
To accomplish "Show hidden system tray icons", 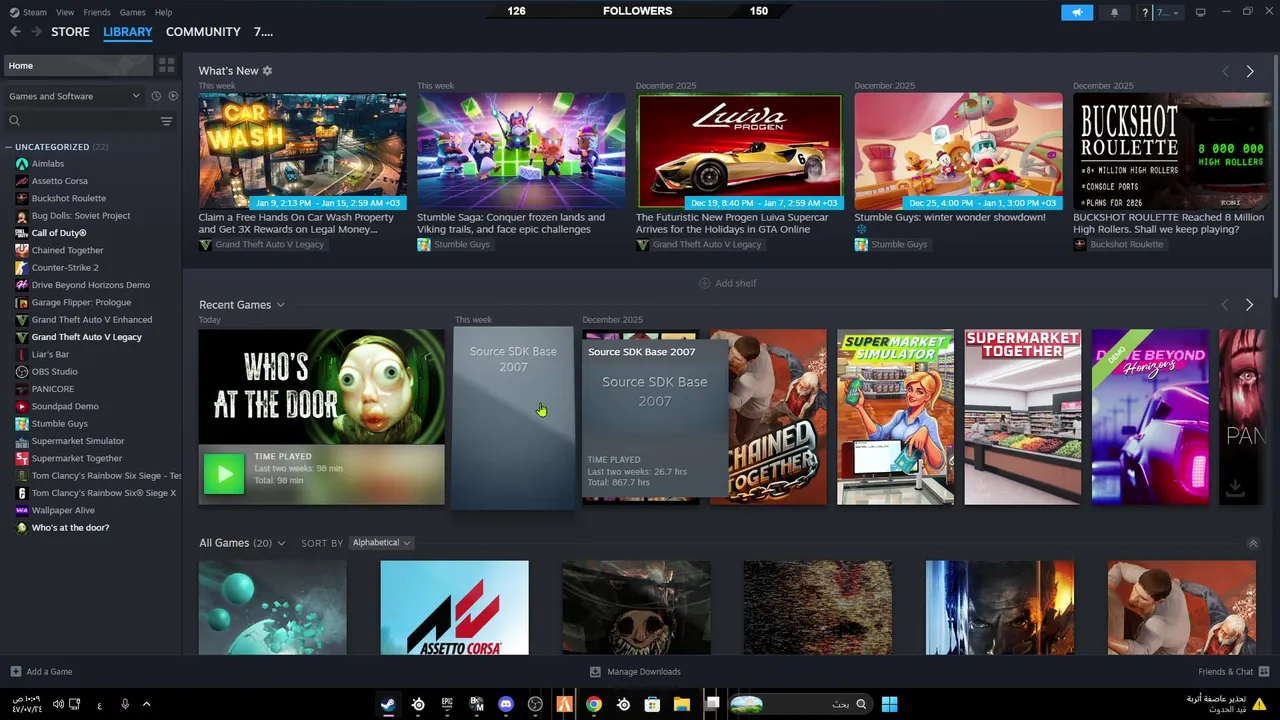I will coord(146,704).
